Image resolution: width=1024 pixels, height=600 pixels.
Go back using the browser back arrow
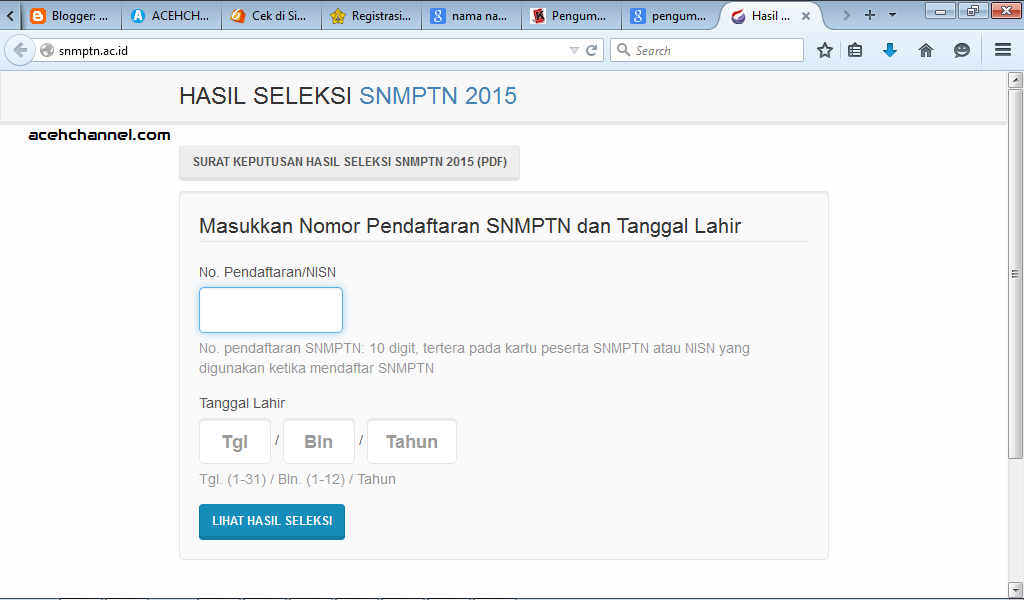click(x=20, y=50)
